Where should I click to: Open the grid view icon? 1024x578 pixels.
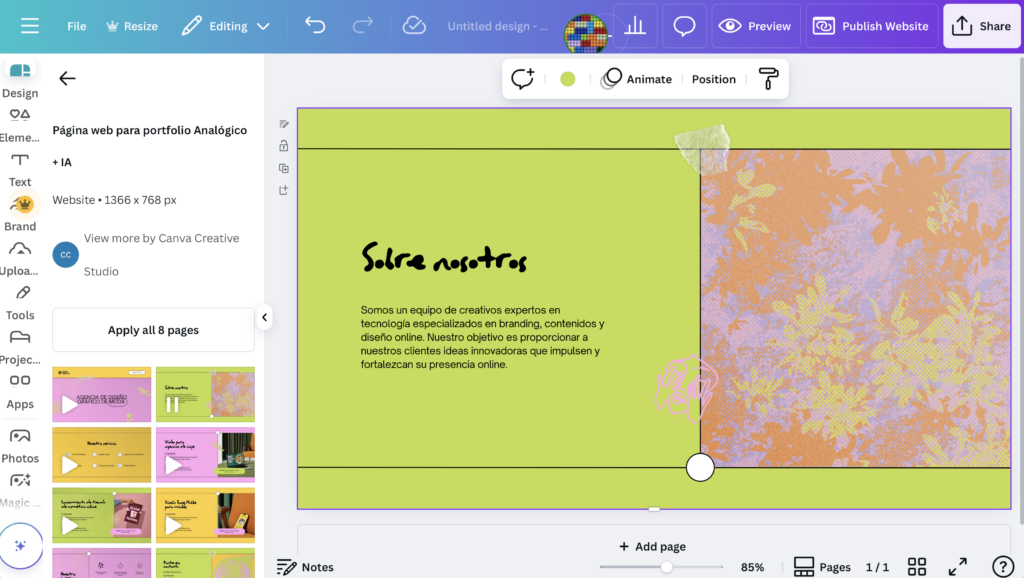917,567
